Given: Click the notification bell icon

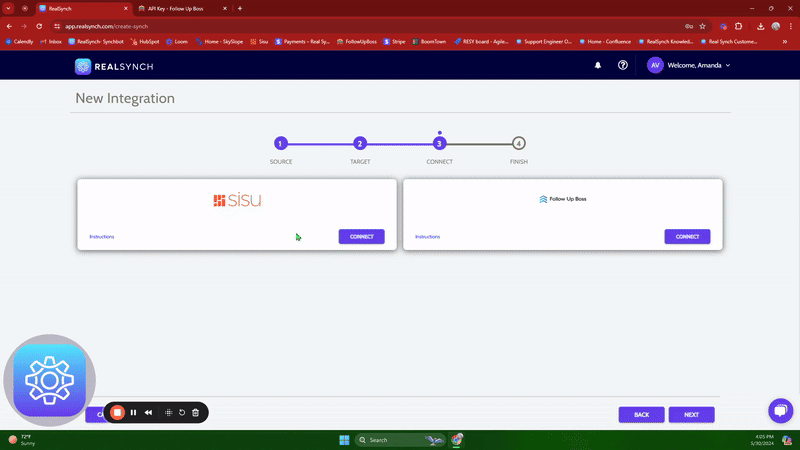Looking at the screenshot, I should [598, 65].
